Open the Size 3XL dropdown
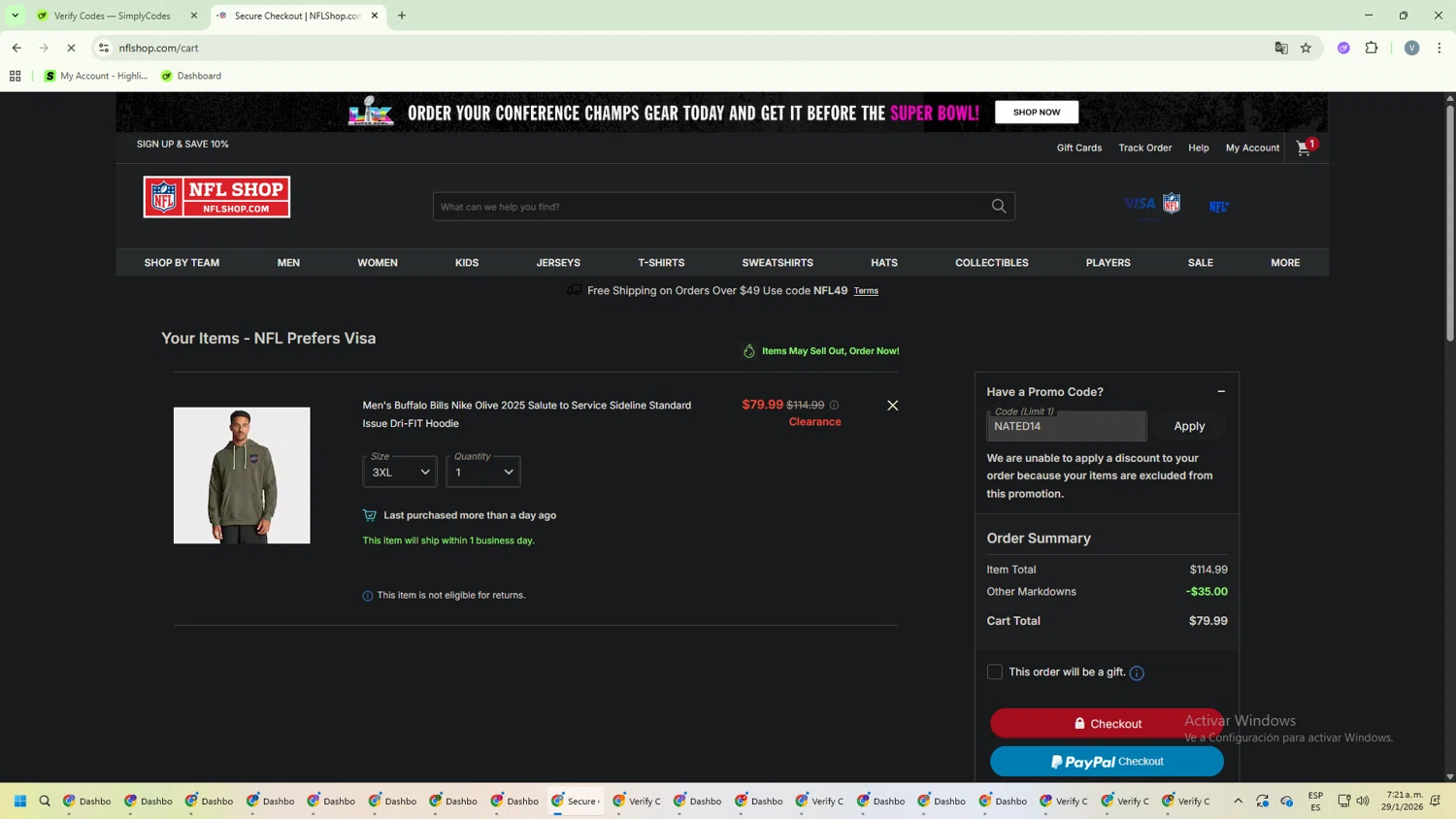 point(400,472)
